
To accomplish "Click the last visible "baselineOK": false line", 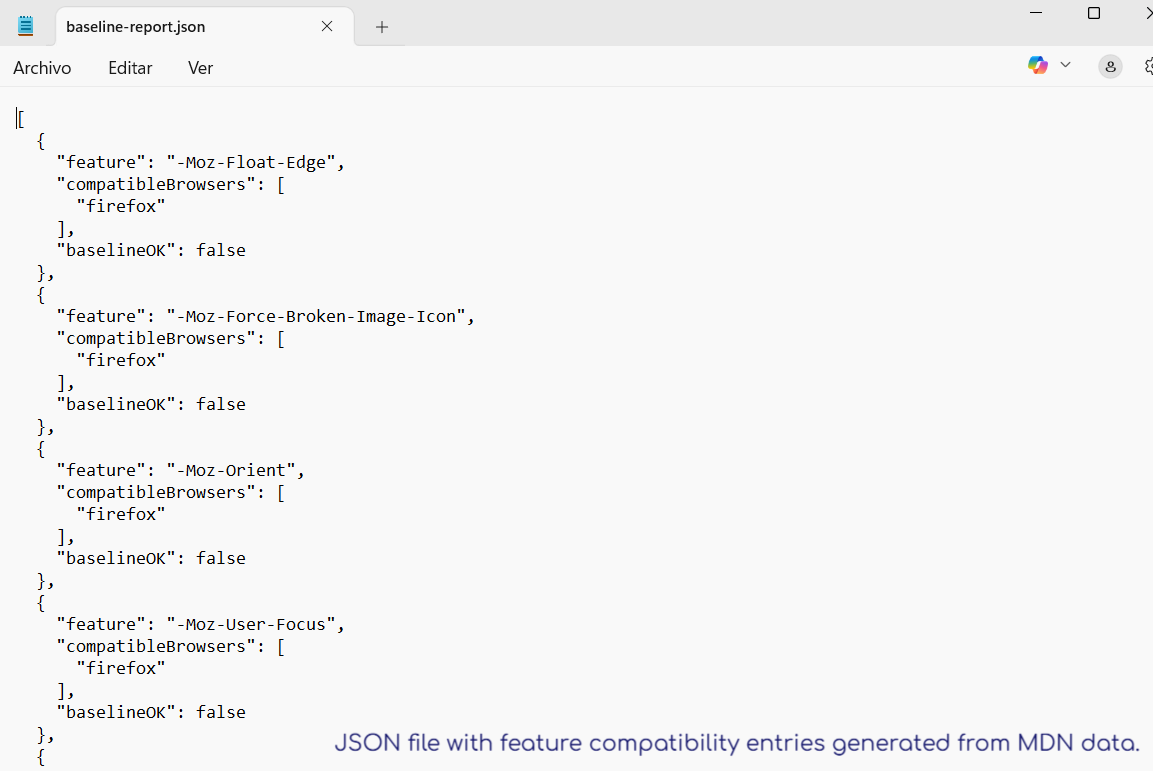I will pyautogui.click(x=150, y=712).
